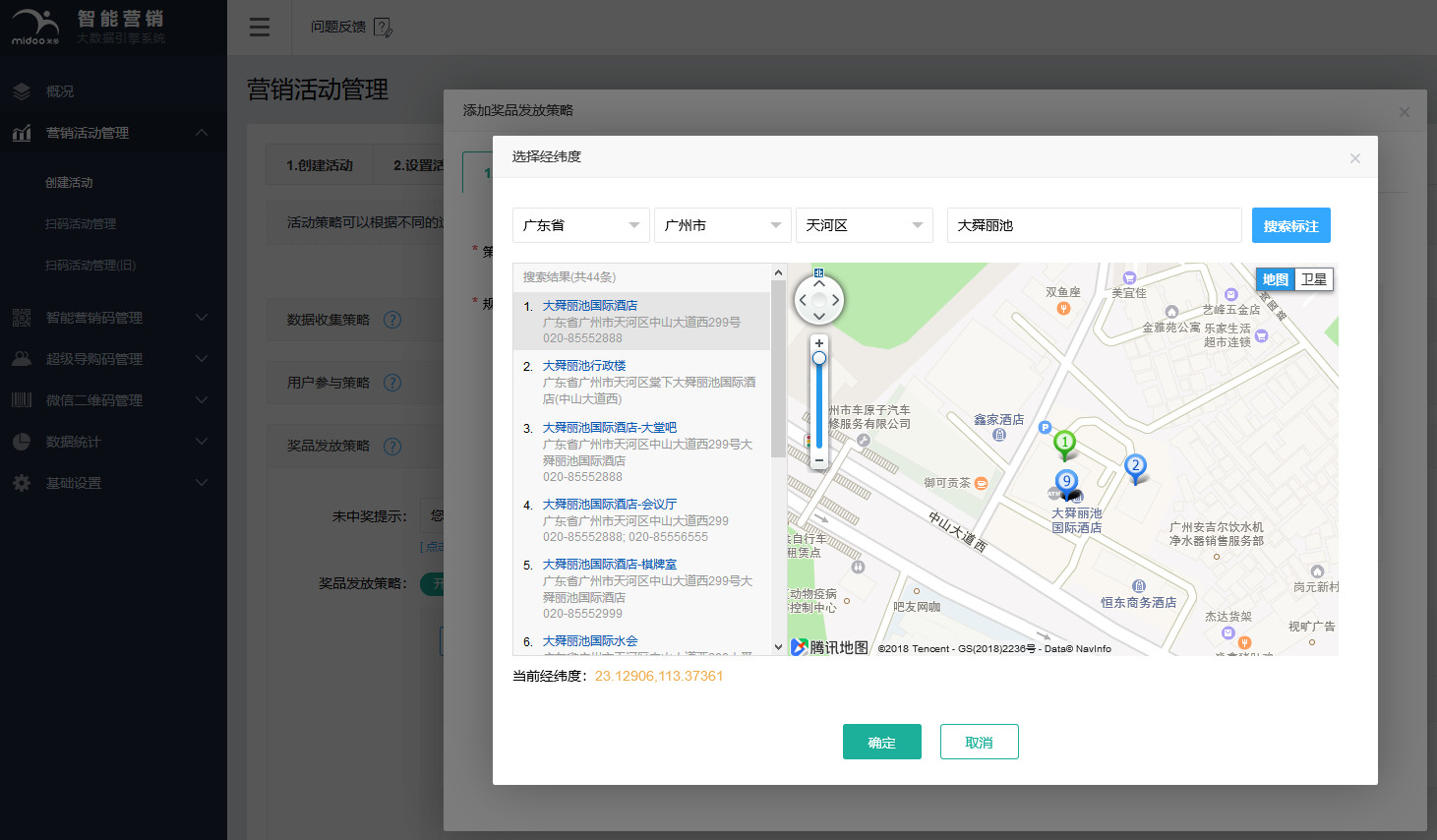This screenshot has height=840, width=1437.
Task: Pan the map left with arrow
Action: point(803,300)
